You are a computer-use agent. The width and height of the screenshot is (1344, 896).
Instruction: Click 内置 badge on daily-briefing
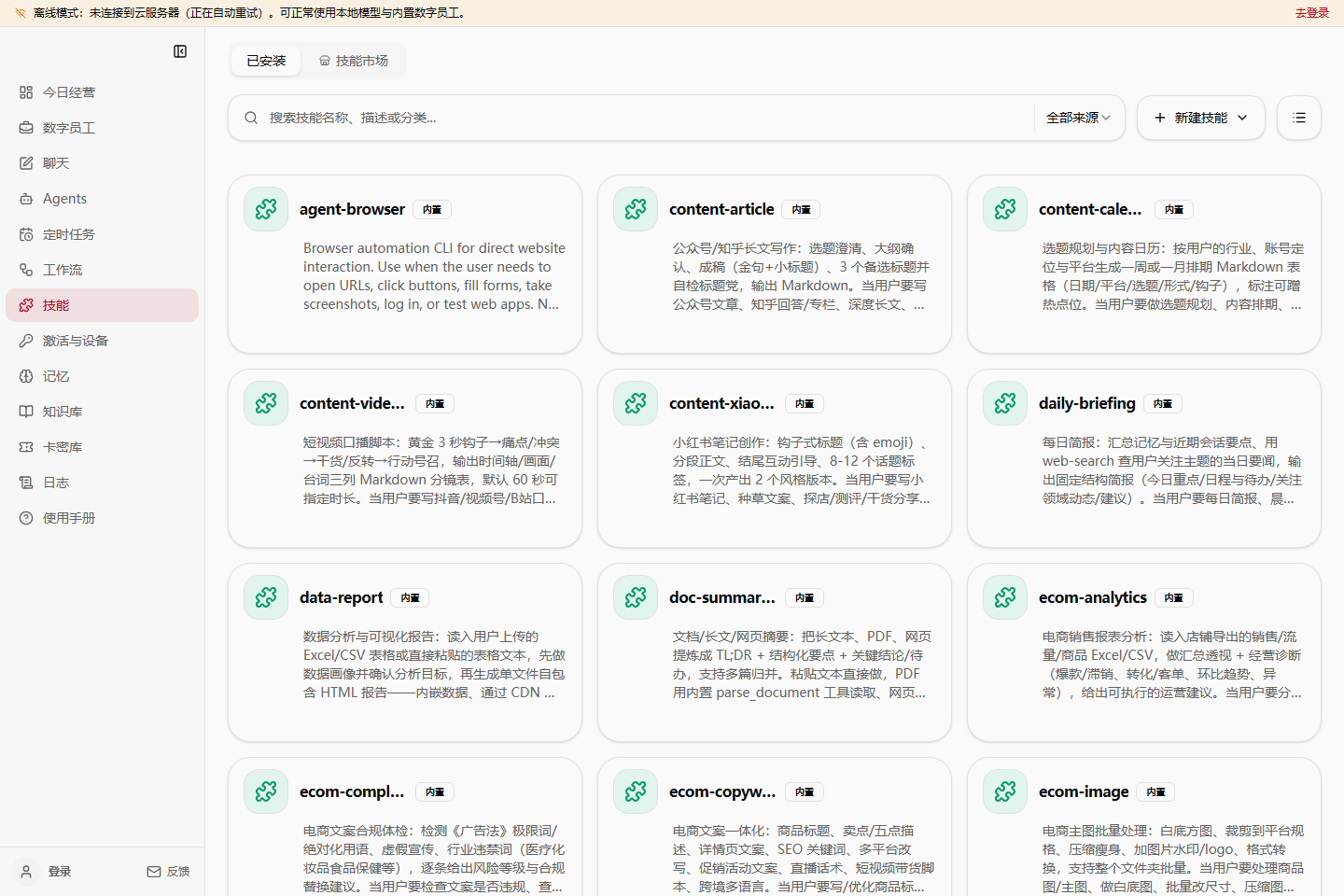click(1163, 403)
